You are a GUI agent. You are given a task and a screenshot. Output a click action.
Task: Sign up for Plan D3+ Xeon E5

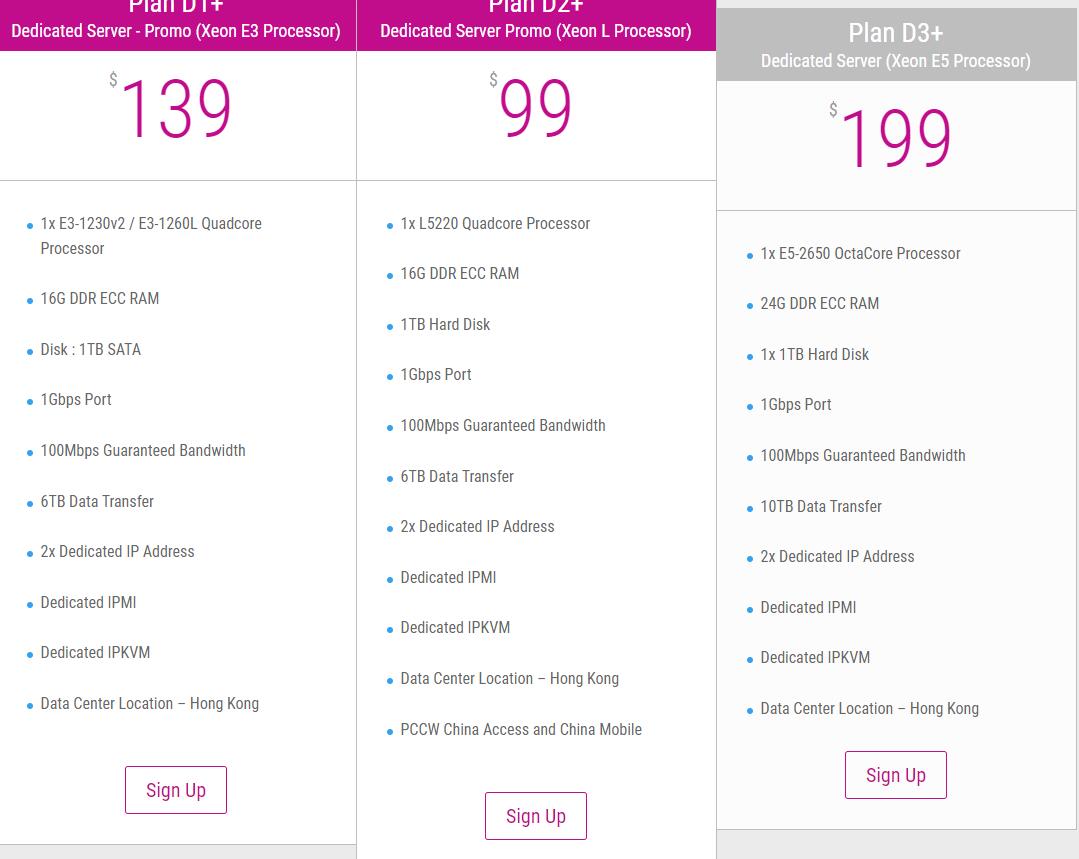[x=895, y=775]
